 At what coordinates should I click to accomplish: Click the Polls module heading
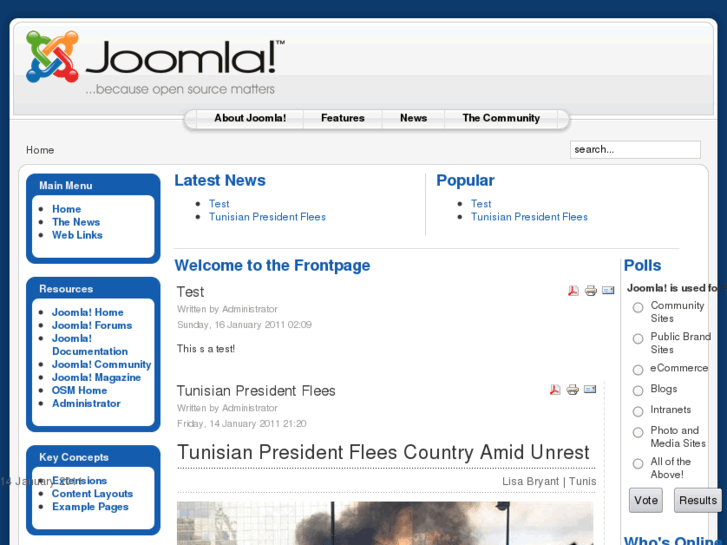tap(642, 266)
